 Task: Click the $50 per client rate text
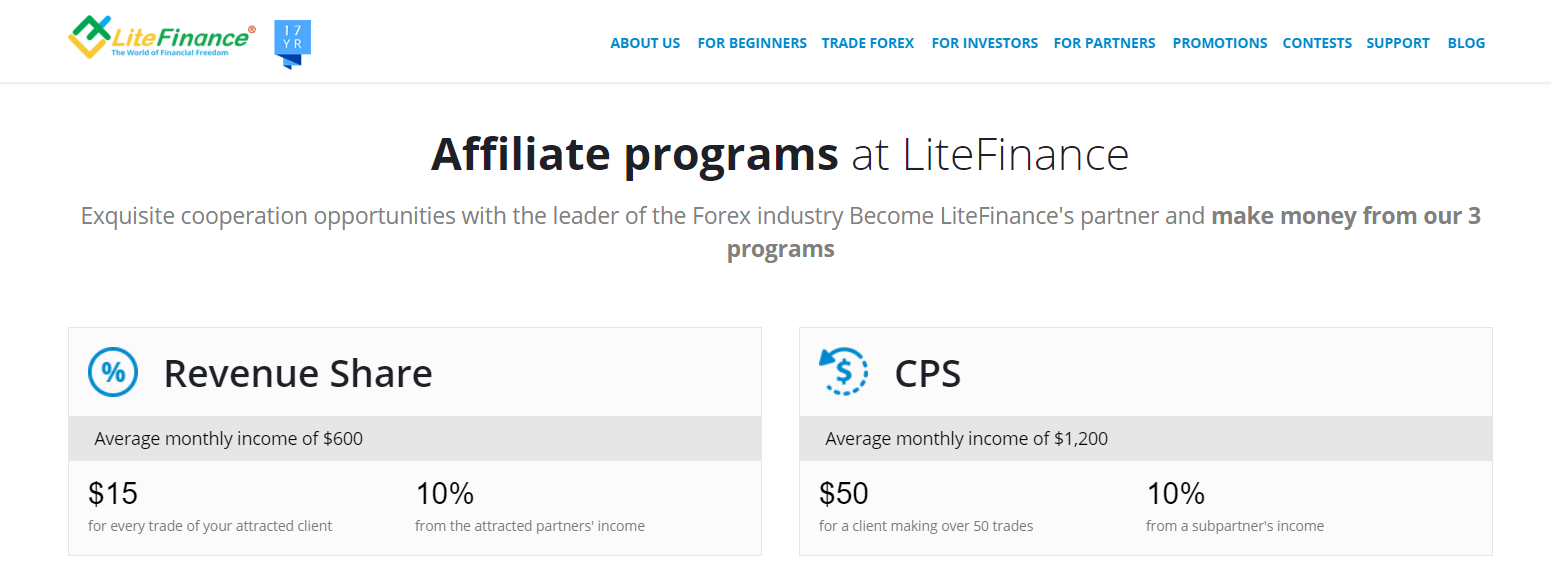click(x=842, y=492)
